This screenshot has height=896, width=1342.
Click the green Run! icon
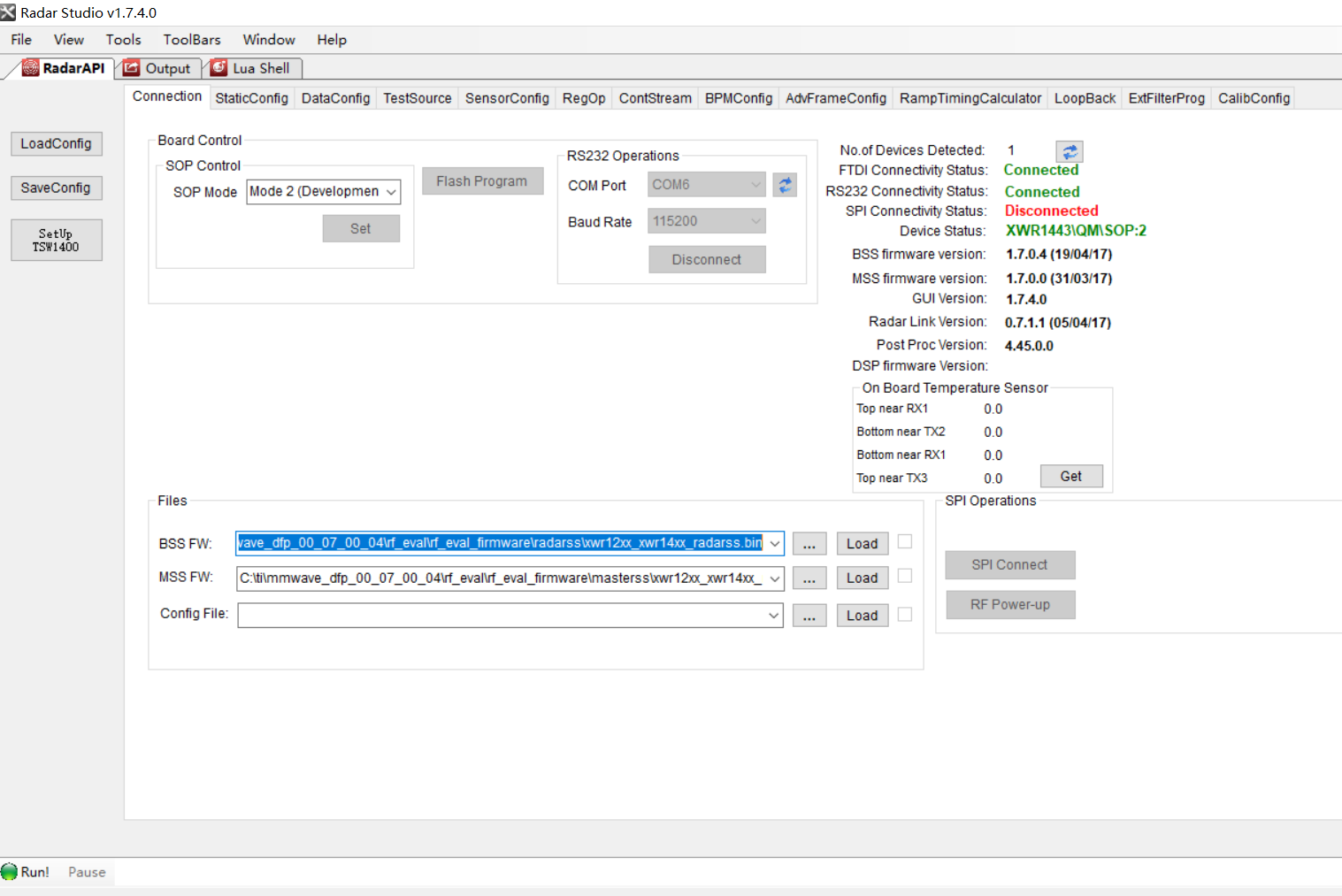coord(10,872)
